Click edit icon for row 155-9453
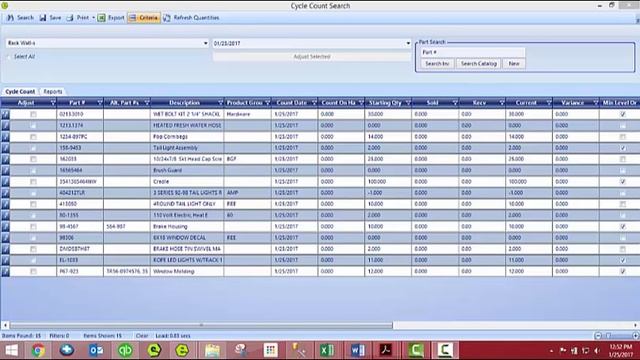The image size is (640, 360). tap(5, 148)
